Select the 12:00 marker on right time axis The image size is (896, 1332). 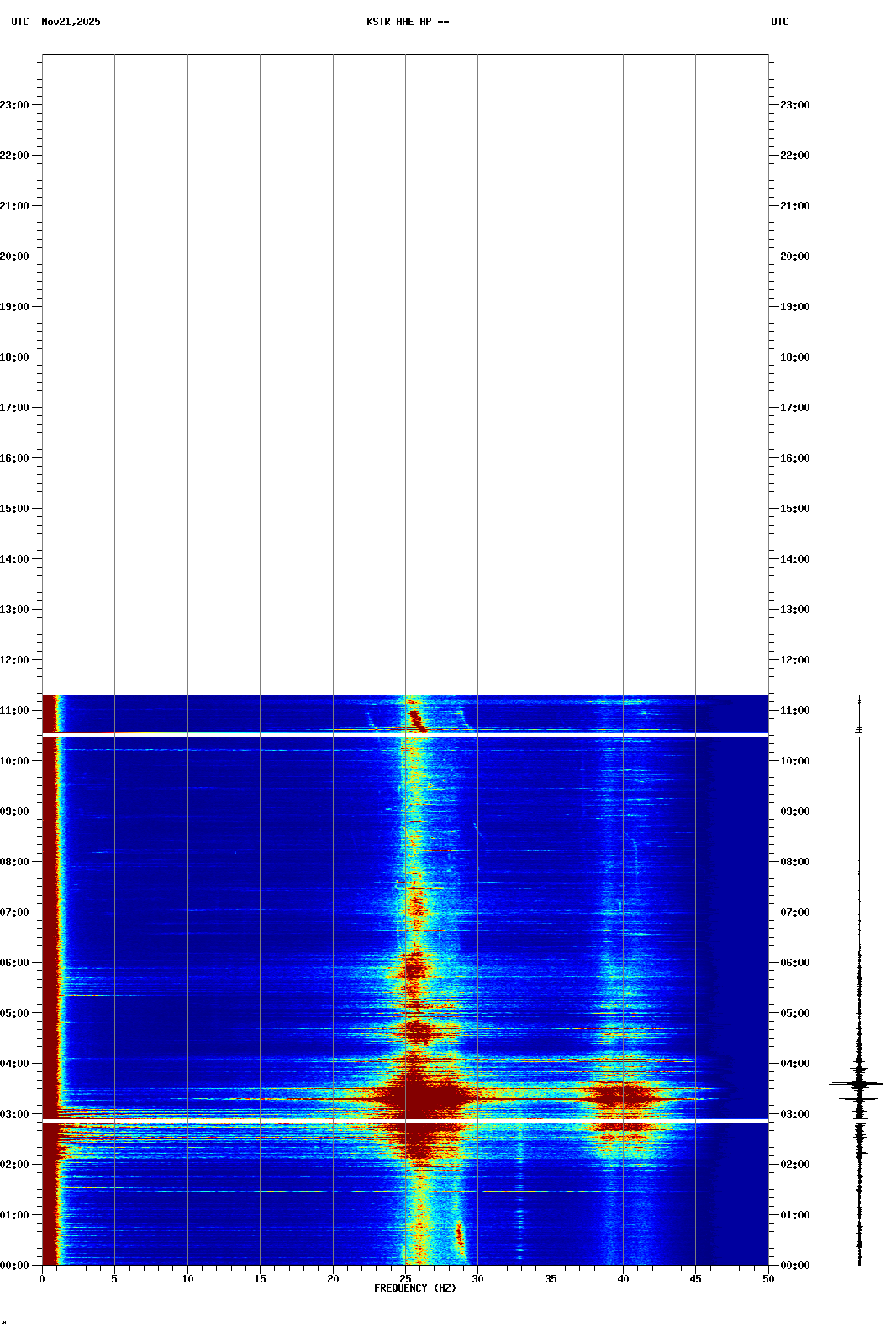tap(794, 660)
